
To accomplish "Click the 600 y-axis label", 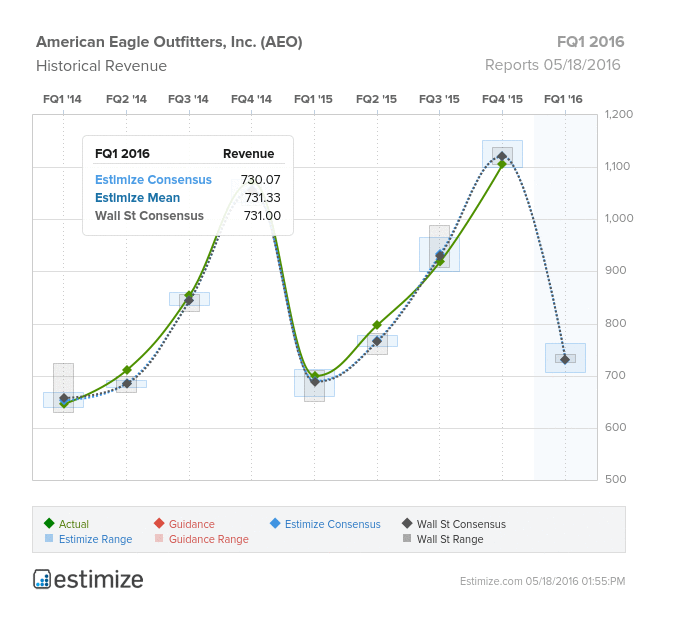I will click(x=616, y=427).
